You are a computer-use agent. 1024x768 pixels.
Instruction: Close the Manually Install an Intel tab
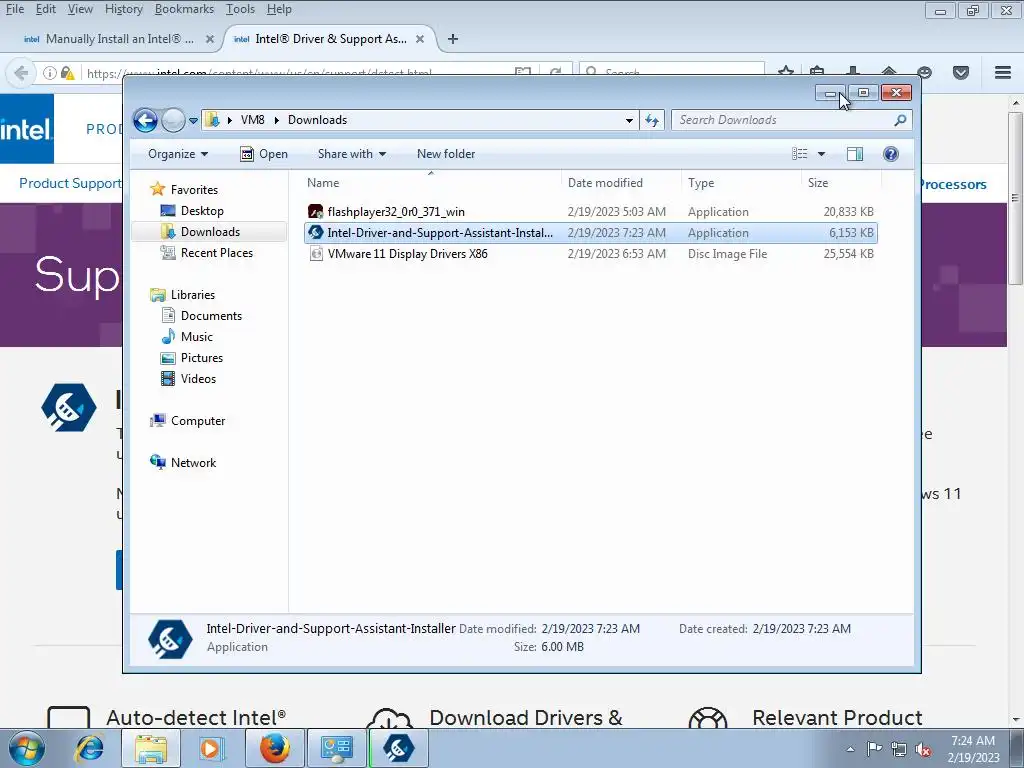(x=210, y=39)
